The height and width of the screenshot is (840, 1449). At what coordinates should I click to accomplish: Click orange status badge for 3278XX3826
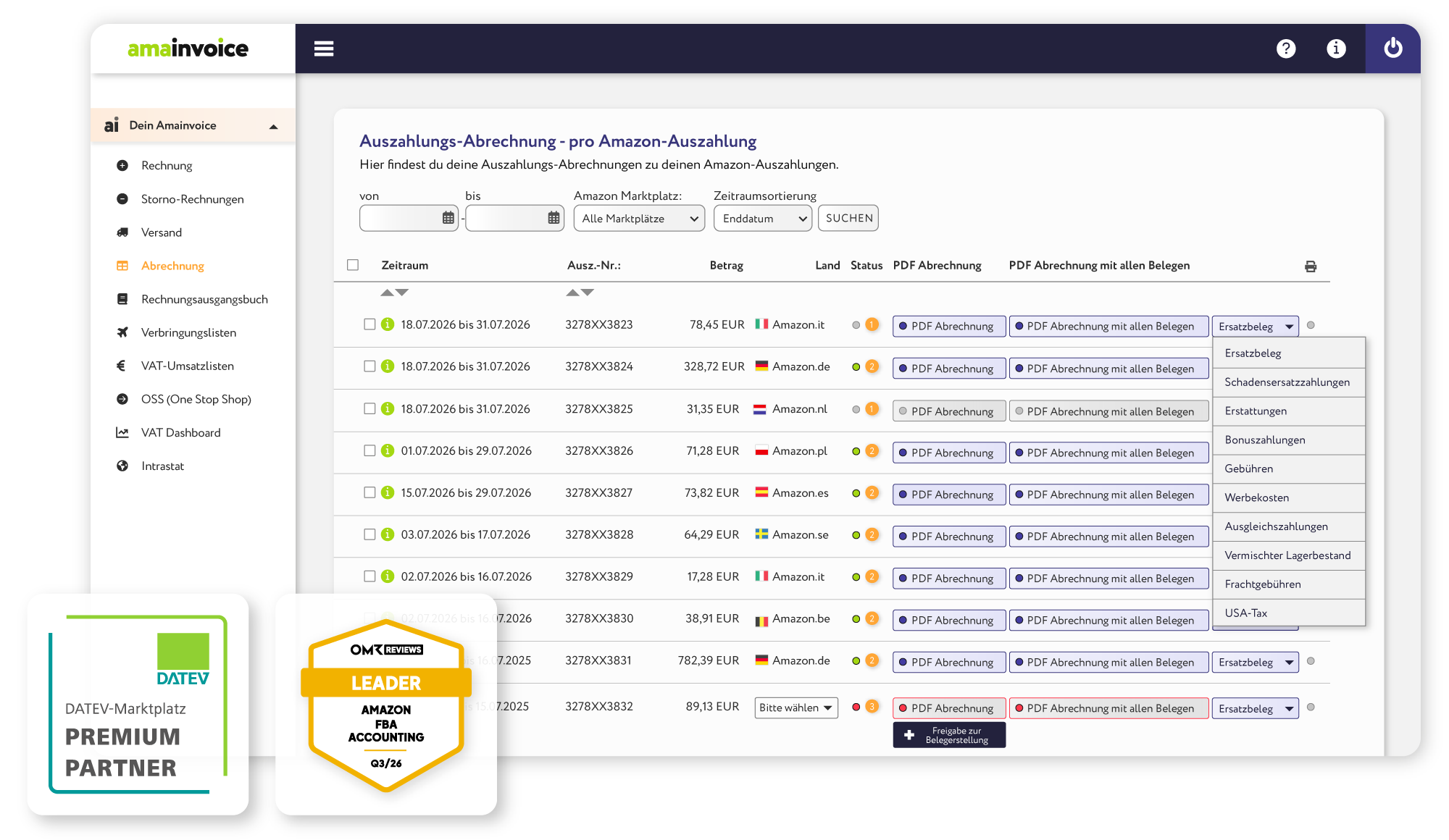(x=872, y=450)
